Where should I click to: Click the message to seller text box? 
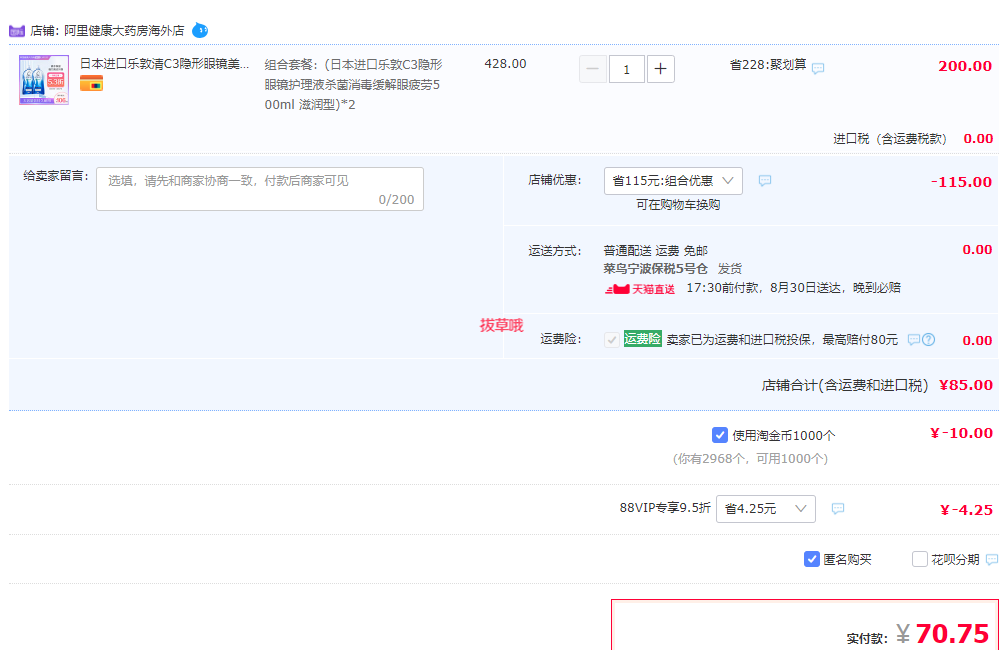(260, 189)
